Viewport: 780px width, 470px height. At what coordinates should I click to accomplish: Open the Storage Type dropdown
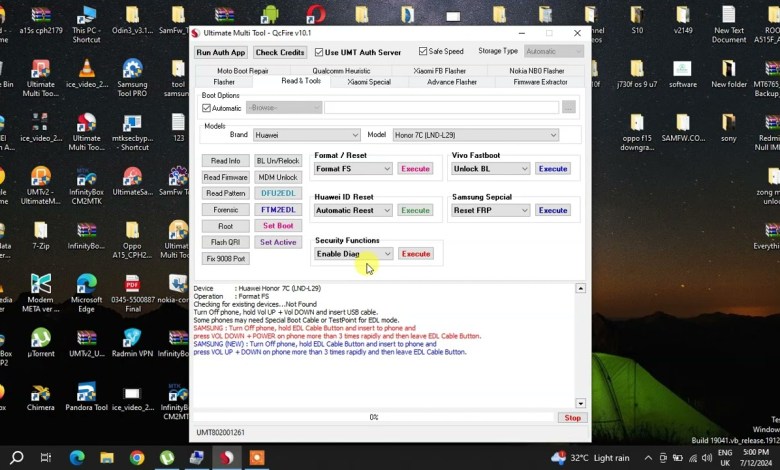pyautogui.click(x=554, y=51)
